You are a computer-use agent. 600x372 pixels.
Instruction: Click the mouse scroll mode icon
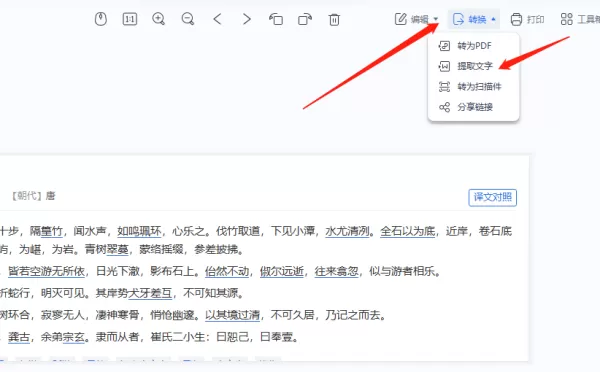click(x=101, y=19)
